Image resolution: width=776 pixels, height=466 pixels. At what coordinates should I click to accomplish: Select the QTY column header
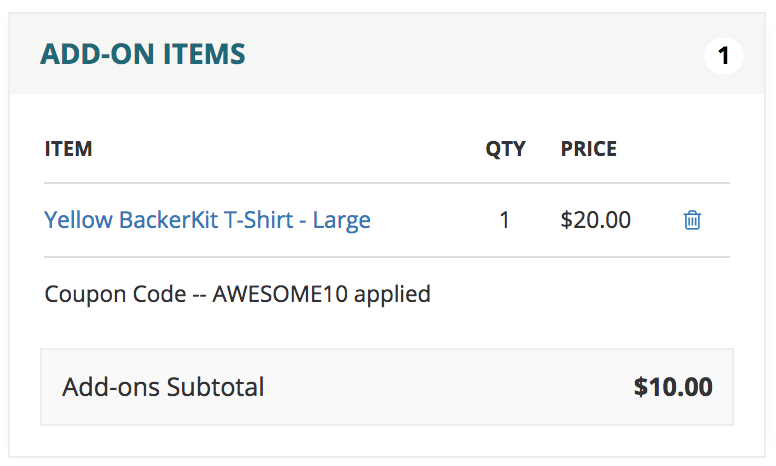point(505,149)
